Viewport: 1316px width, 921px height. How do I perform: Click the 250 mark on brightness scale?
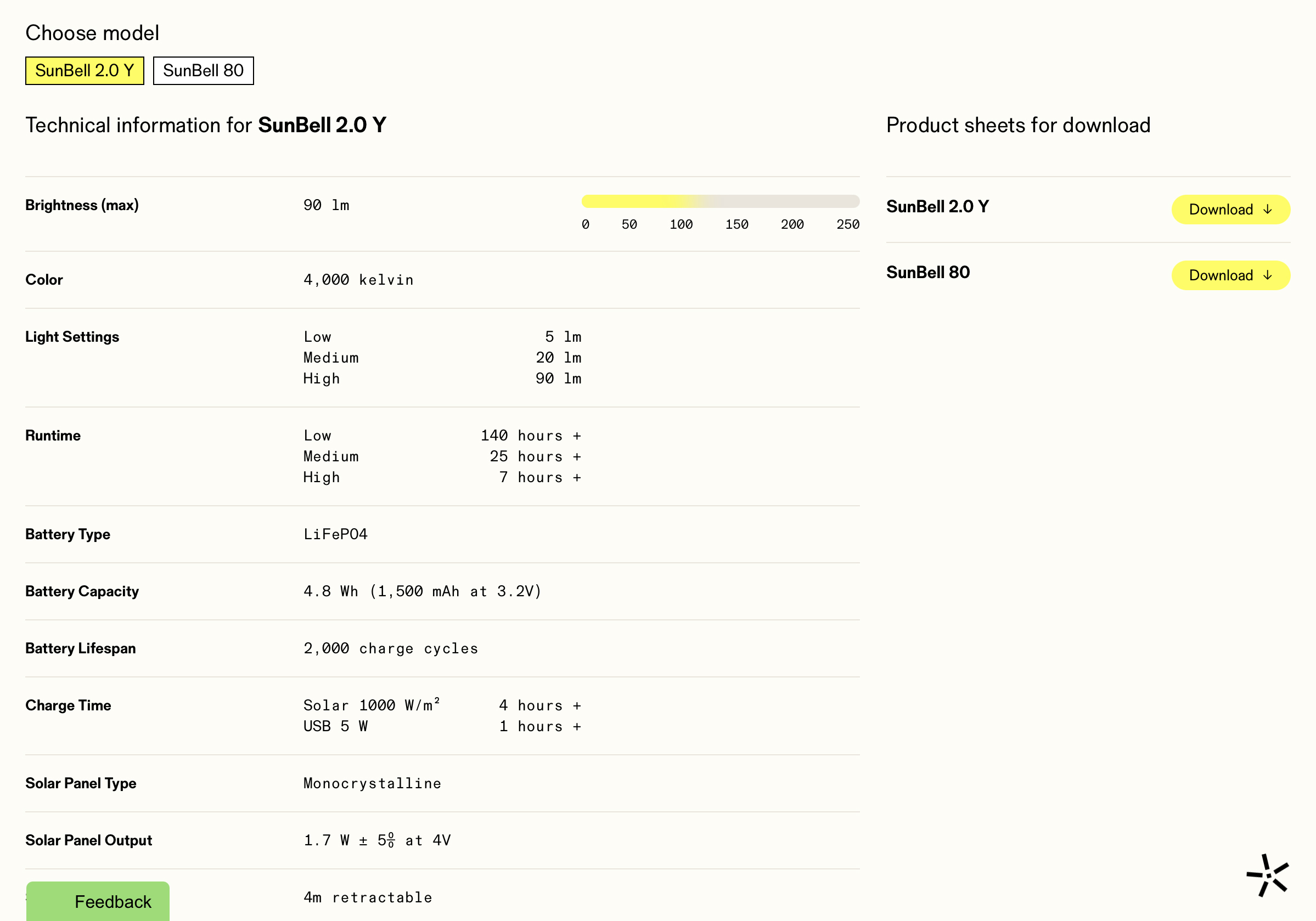pyautogui.click(x=847, y=224)
